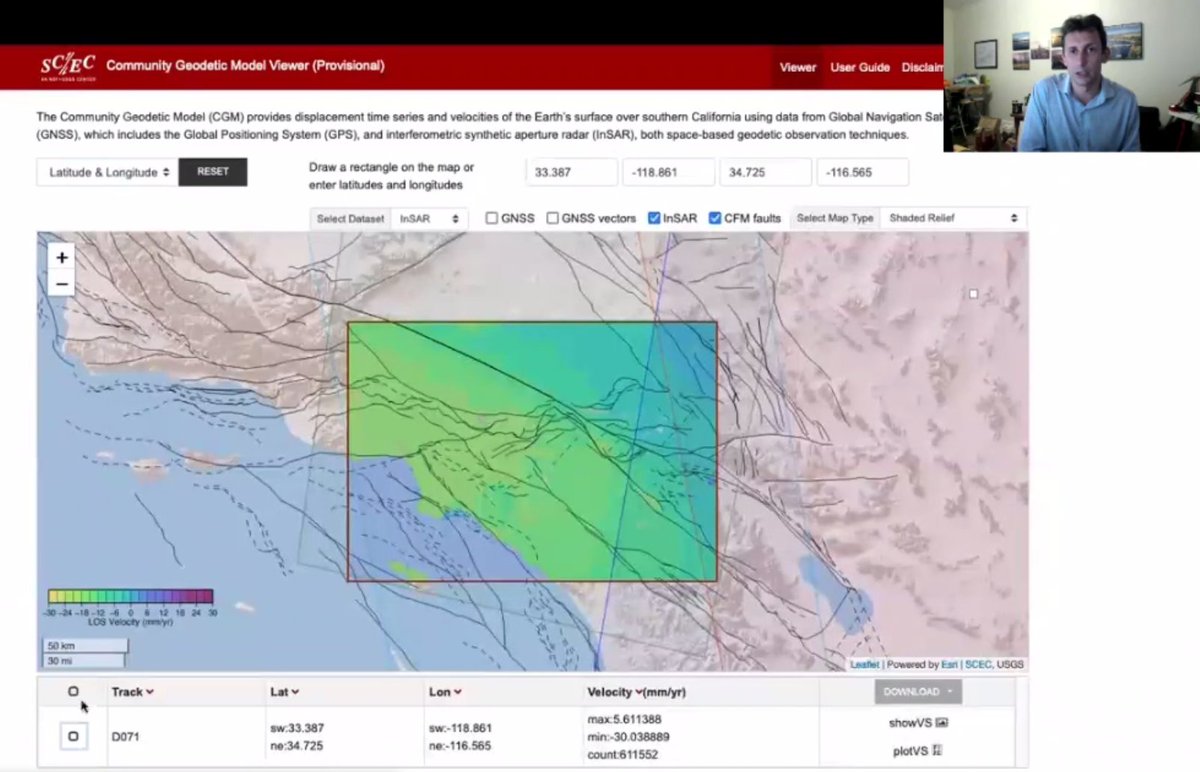Click the presenter video thumbnail
The height and width of the screenshot is (772, 1200).
tap(1072, 76)
